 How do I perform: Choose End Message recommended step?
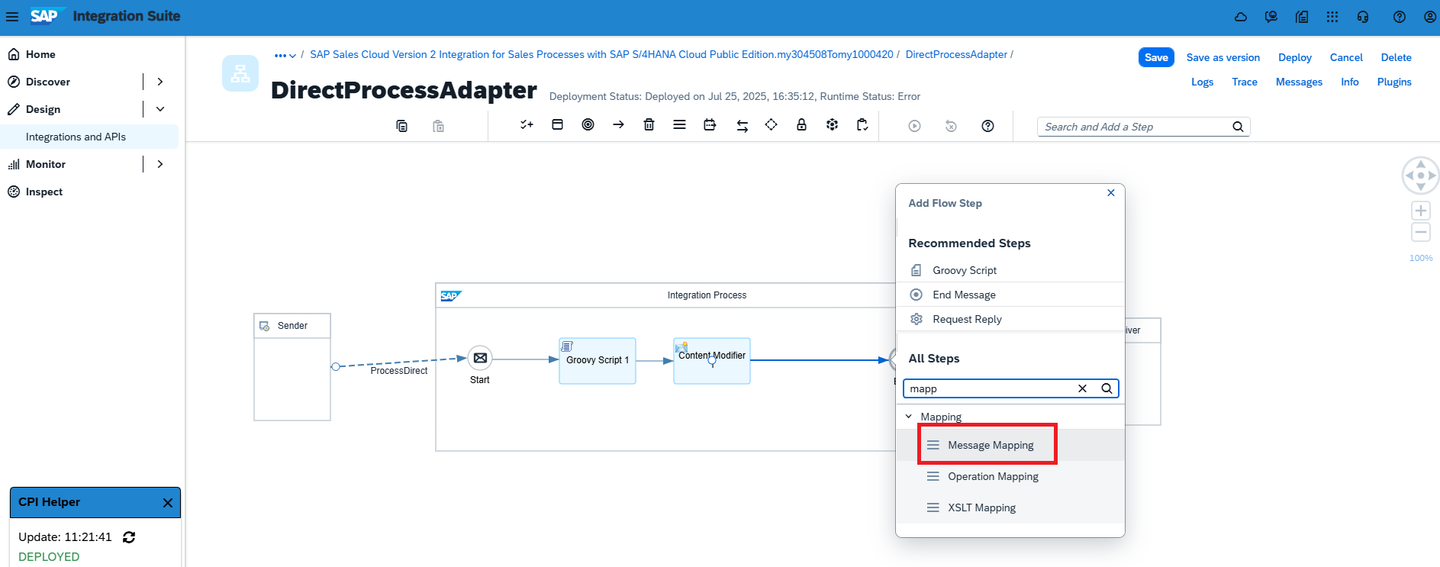[x=1010, y=295]
